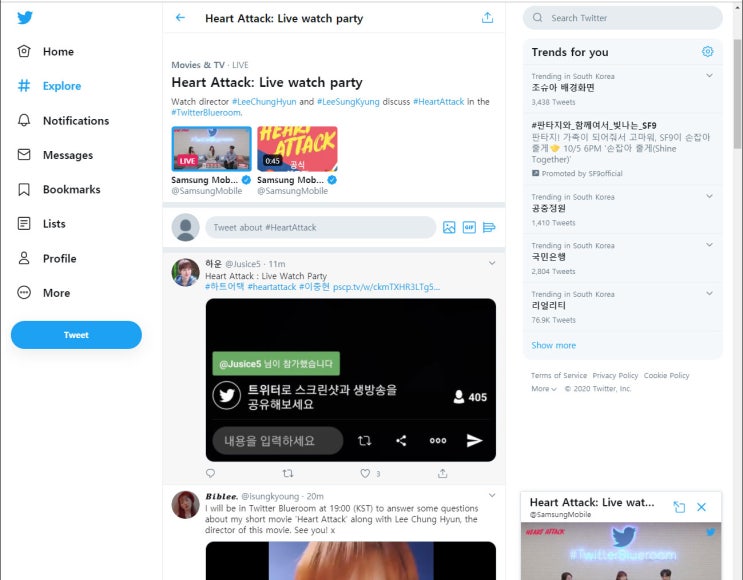
Task: Click Show more trends
Action: (x=553, y=345)
